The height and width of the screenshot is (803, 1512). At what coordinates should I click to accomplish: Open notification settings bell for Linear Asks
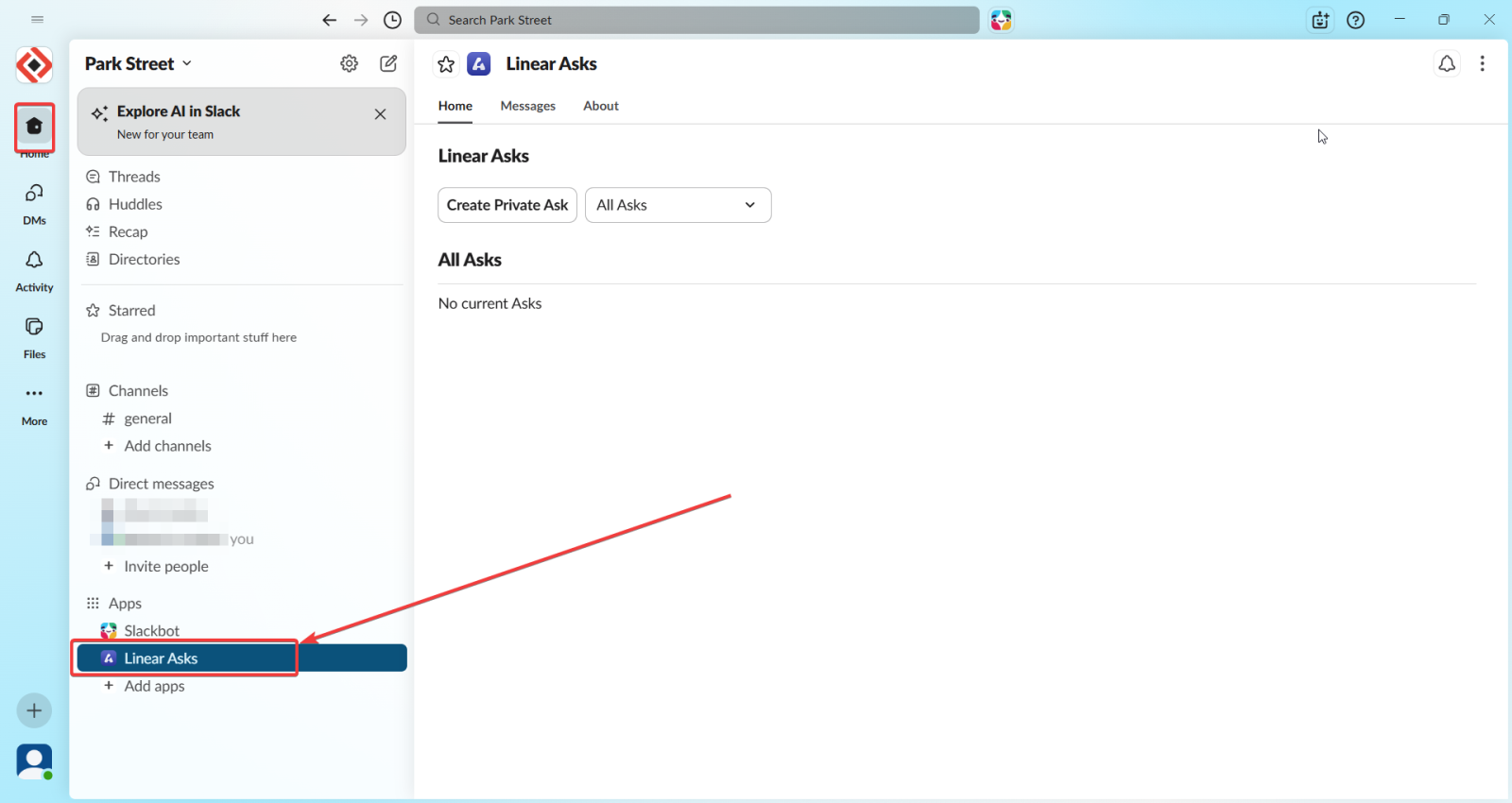1447,63
